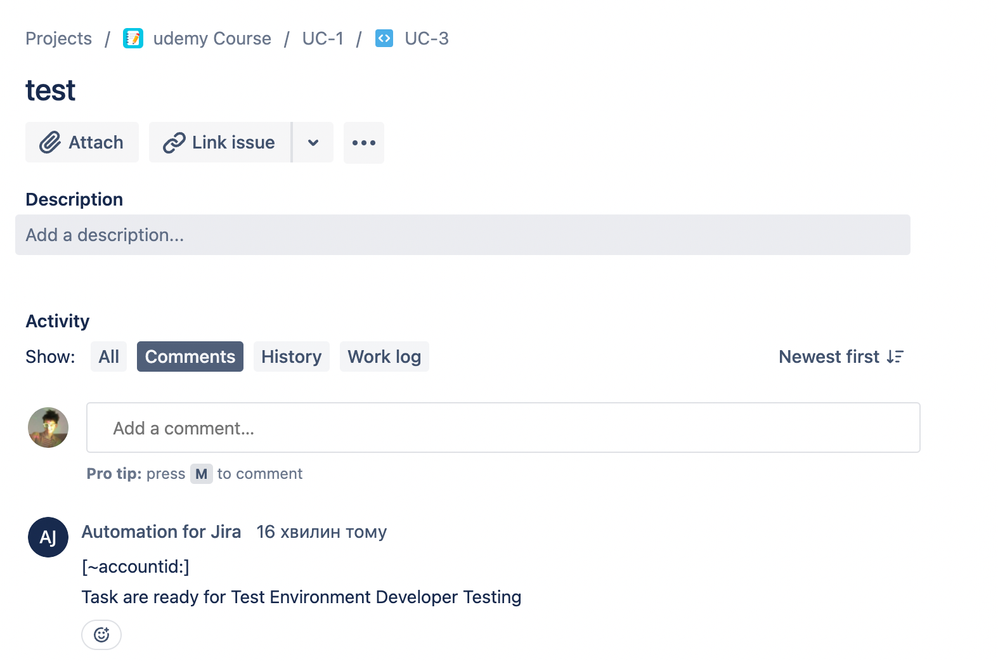
Task: Click the 'Description' heading
Action: [74, 199]
